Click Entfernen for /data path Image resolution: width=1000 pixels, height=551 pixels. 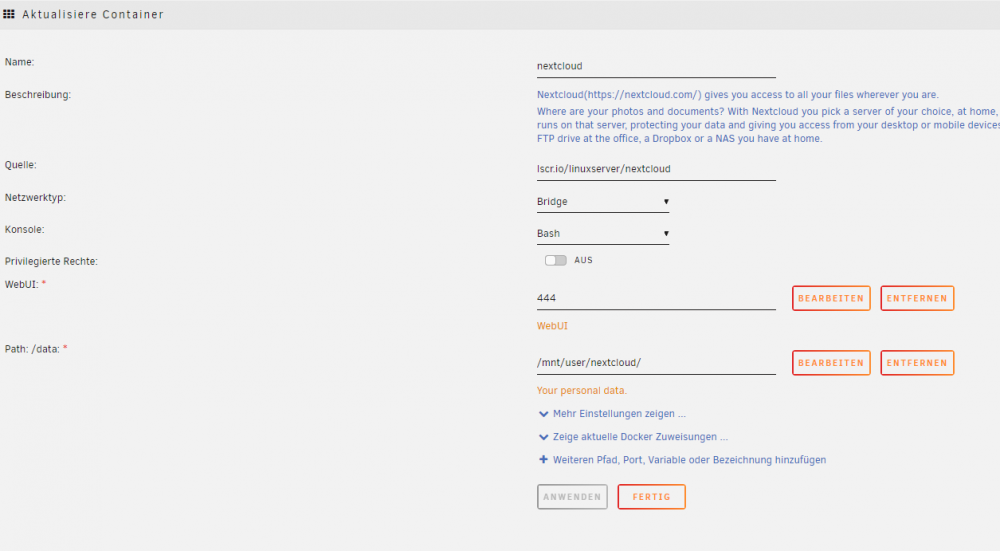pos(917,362)
